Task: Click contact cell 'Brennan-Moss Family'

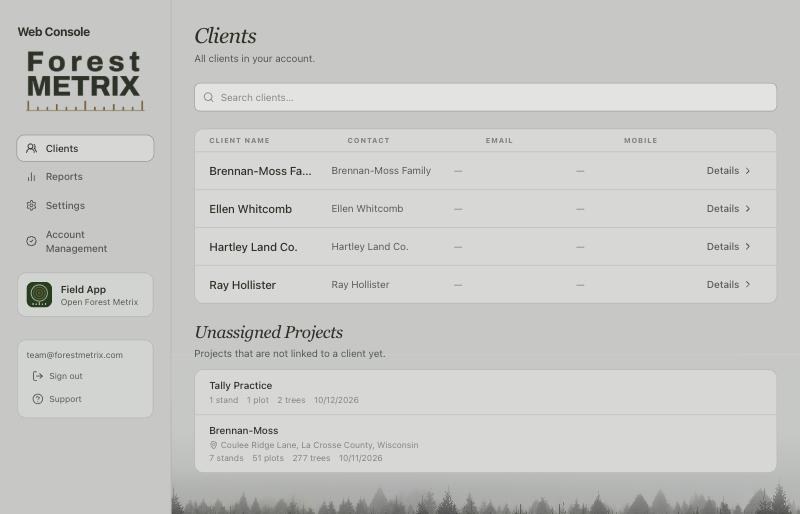Action: tap(381, 170)
